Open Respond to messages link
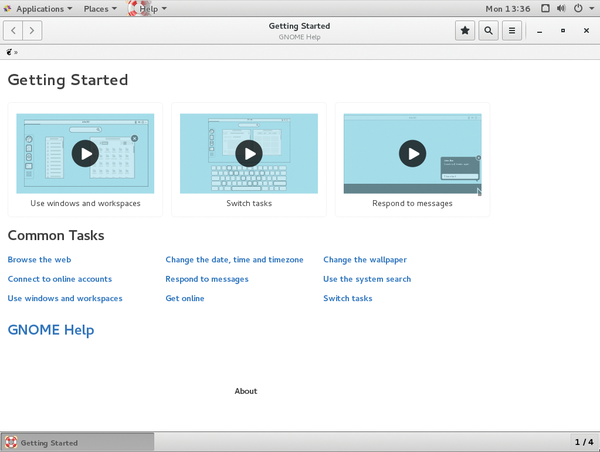This screenshot has width=600, height=452. click(207, 279)
